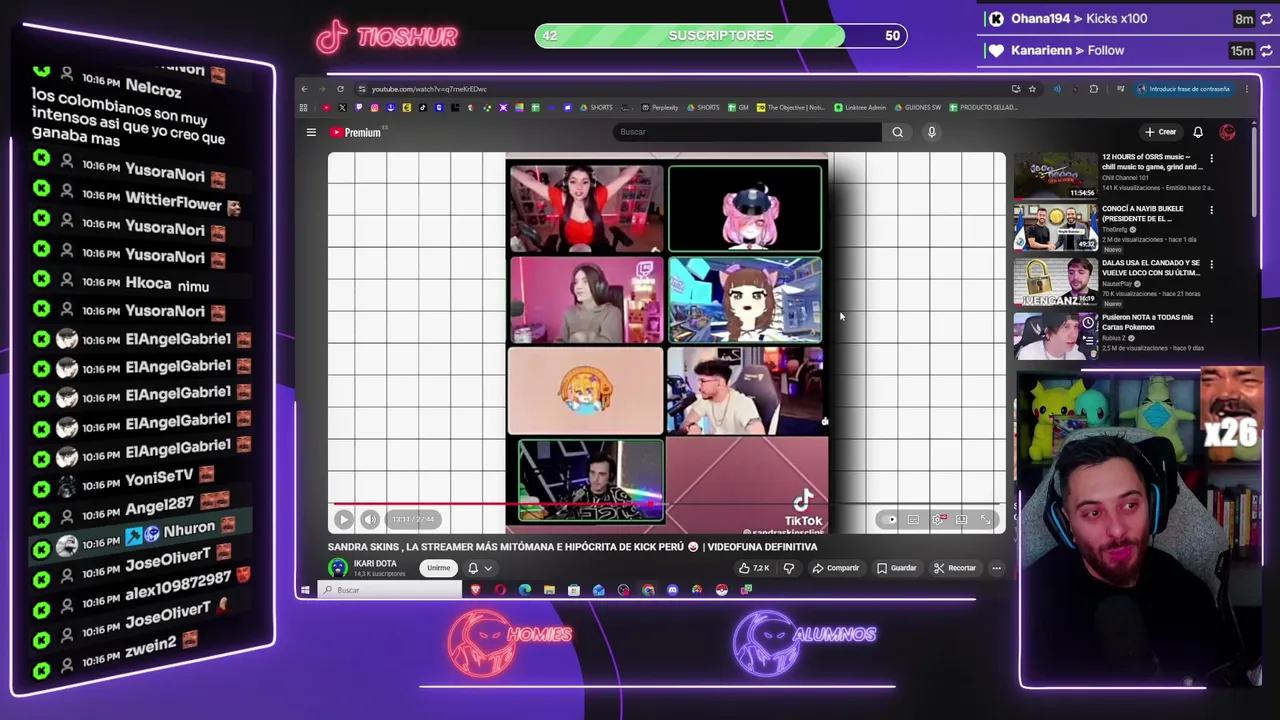
Task: Mute the video with the speaker icon
Action: (x=369, y=519)
